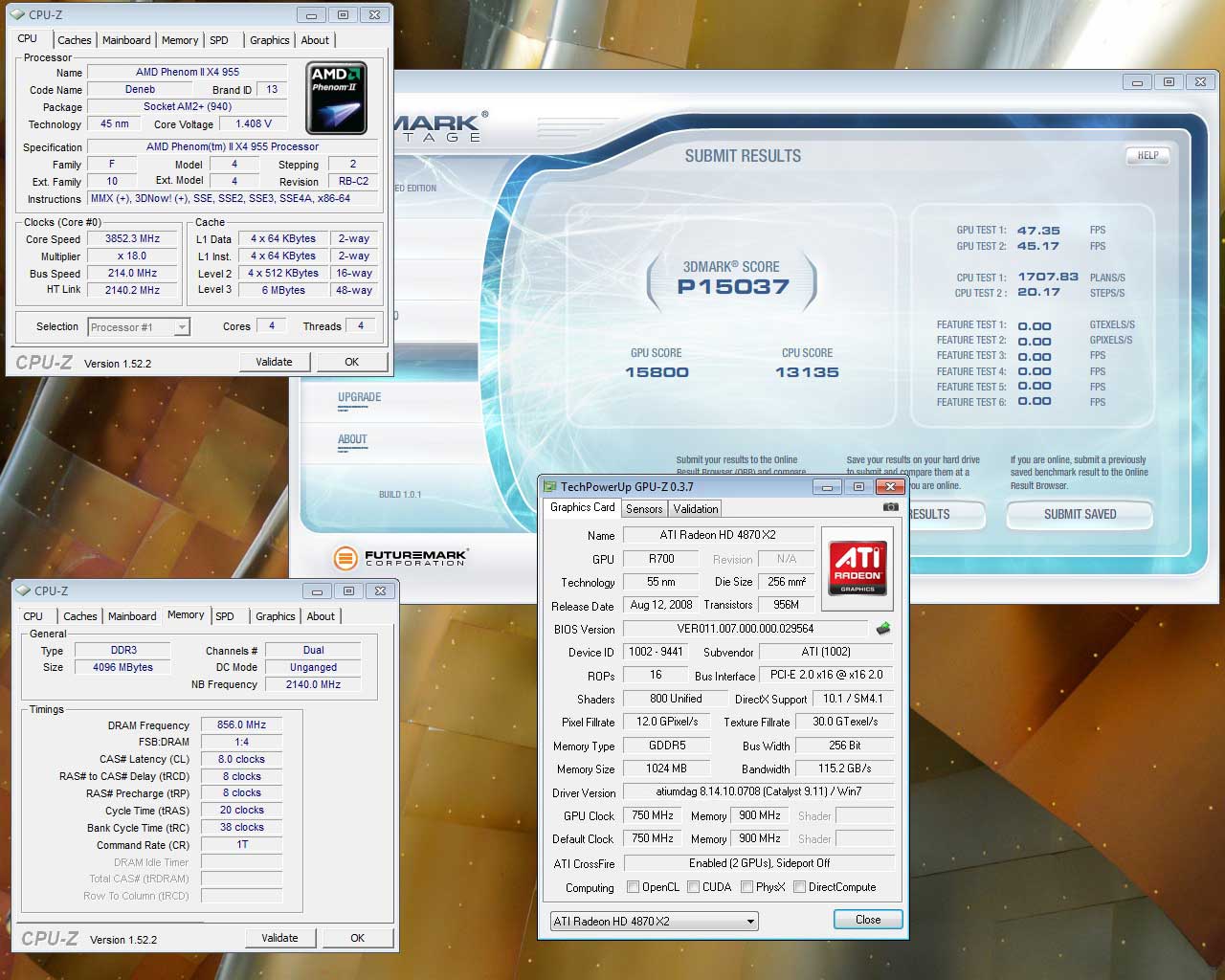The image size is (1225, 980).
Task: Open Graphics tab in top CPU-Z window
Action: (x=269, y=40)
